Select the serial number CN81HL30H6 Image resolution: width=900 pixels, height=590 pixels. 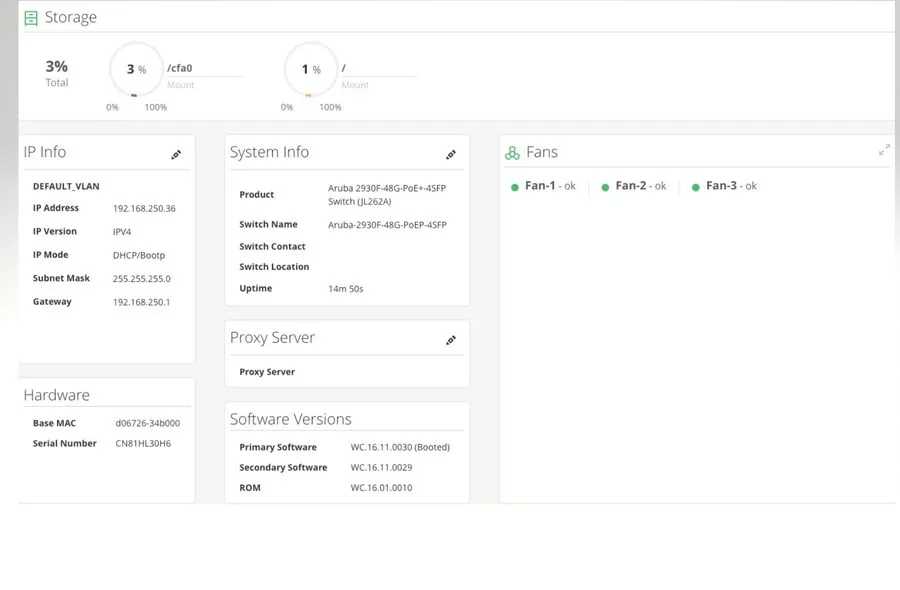(143, 443)
